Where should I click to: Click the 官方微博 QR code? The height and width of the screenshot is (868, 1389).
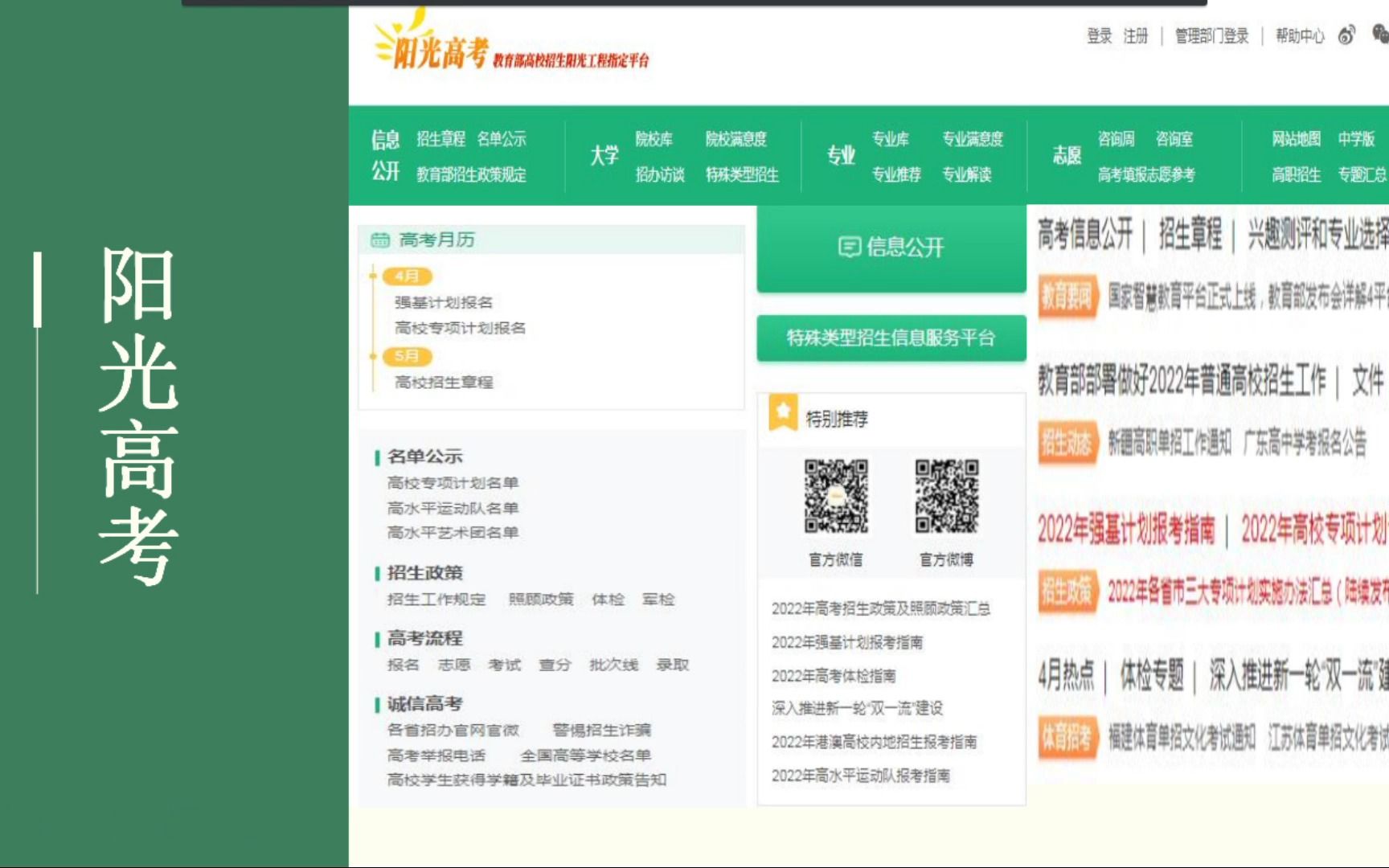point(947,495)
